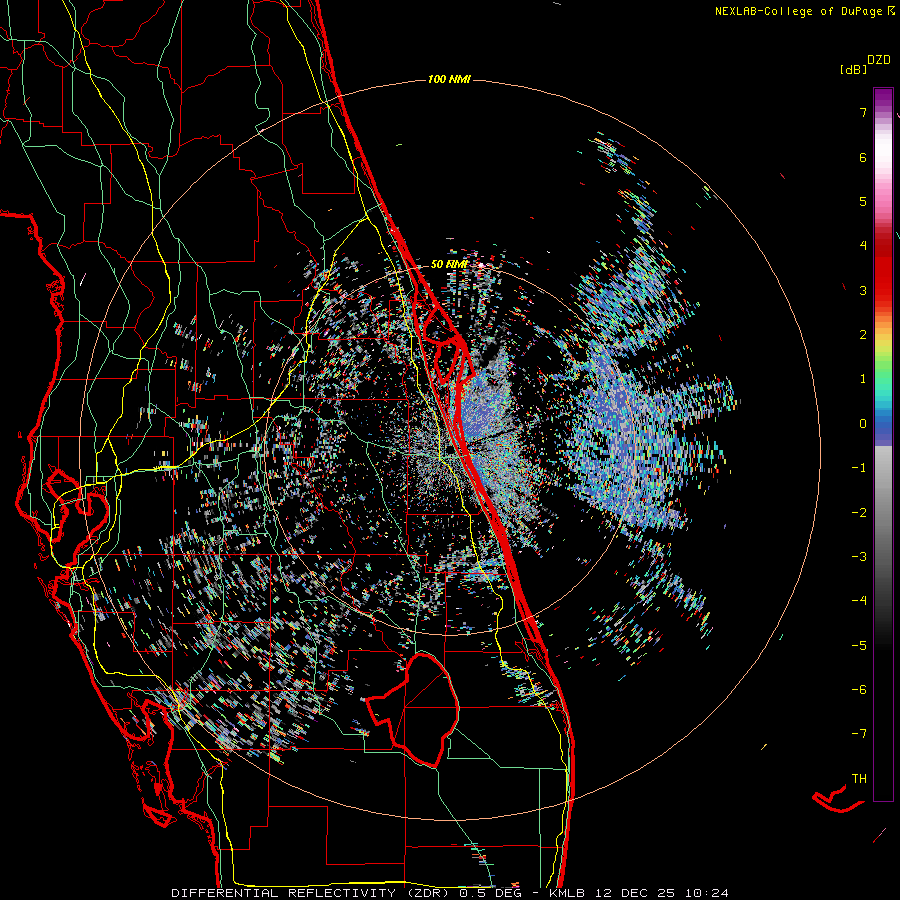Click the 7 value on color scale
This screenshot has height=900, width=900.
click(863, 112)
